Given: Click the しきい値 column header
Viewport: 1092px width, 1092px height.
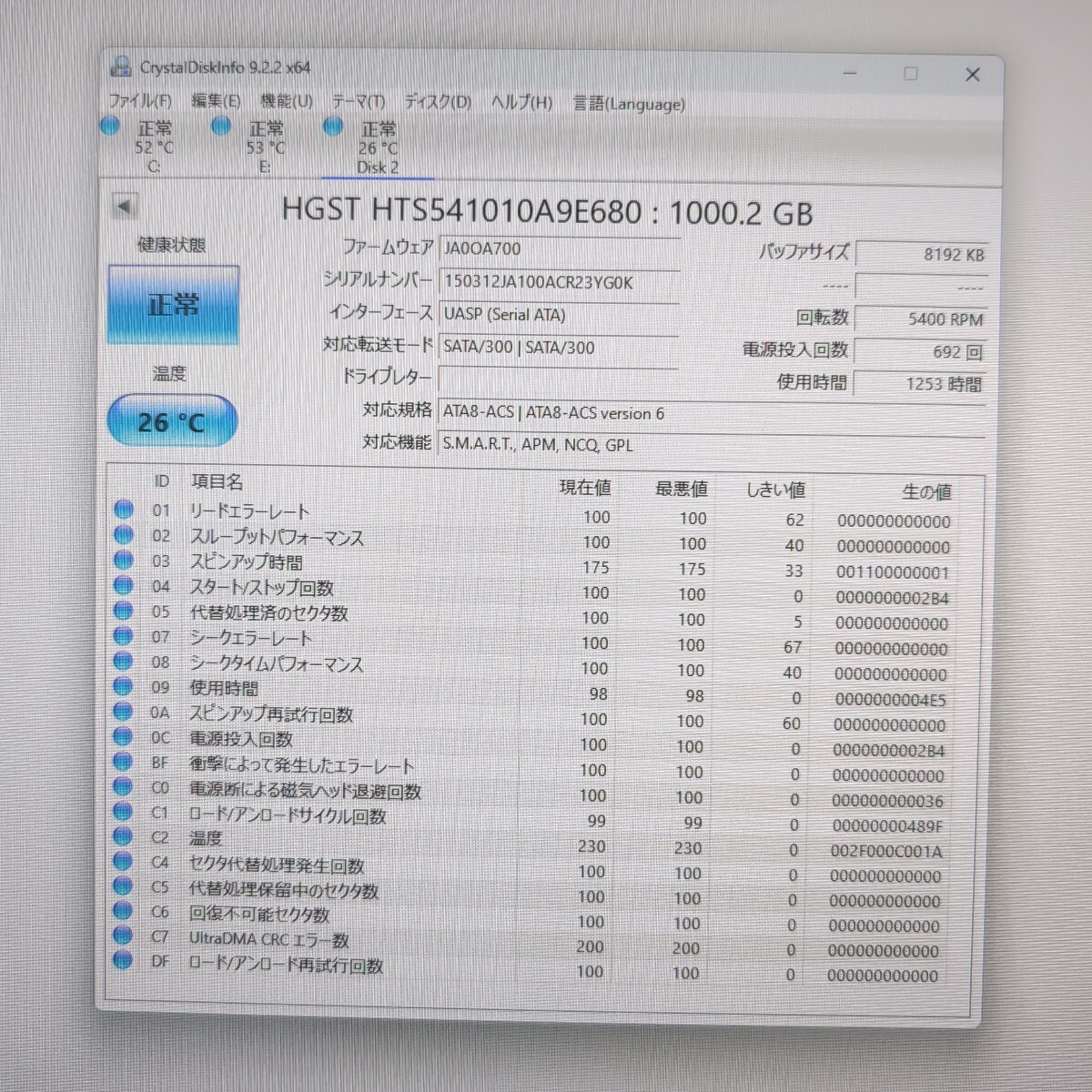Looking at the screenshot, I should [776, 490].
